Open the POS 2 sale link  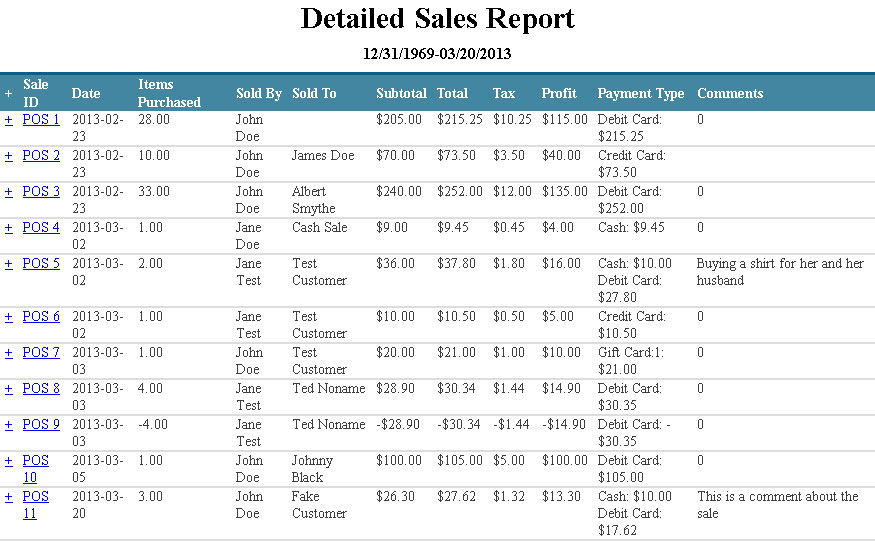[41, 156]
